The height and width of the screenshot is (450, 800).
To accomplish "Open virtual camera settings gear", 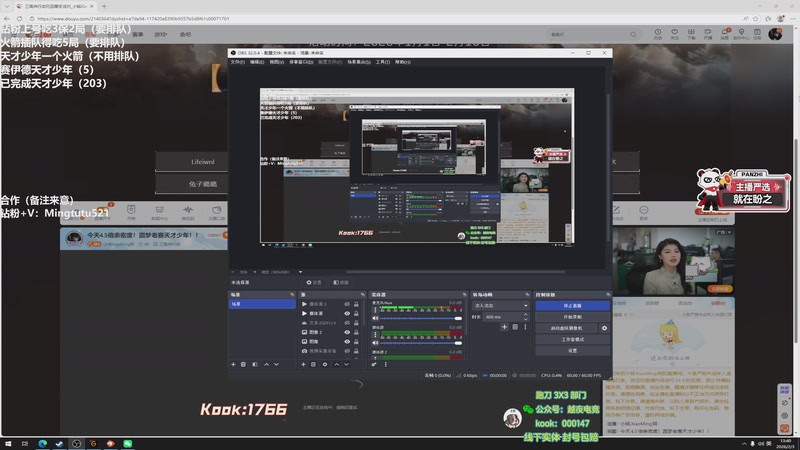I will [605, 328].
